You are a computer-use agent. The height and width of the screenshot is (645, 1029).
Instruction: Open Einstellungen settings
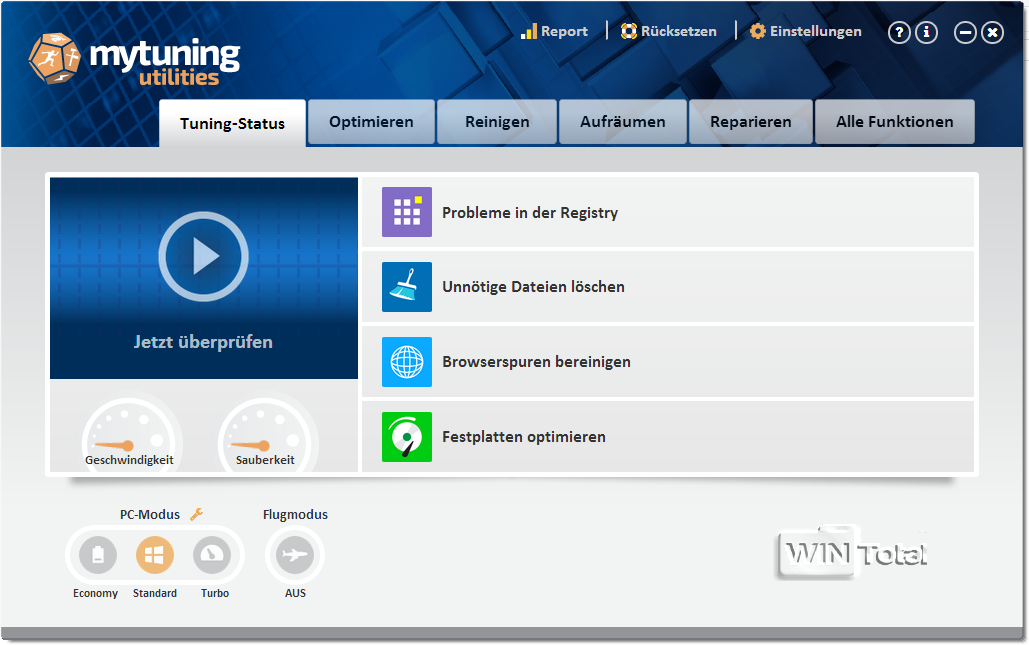tap(805, 31)
